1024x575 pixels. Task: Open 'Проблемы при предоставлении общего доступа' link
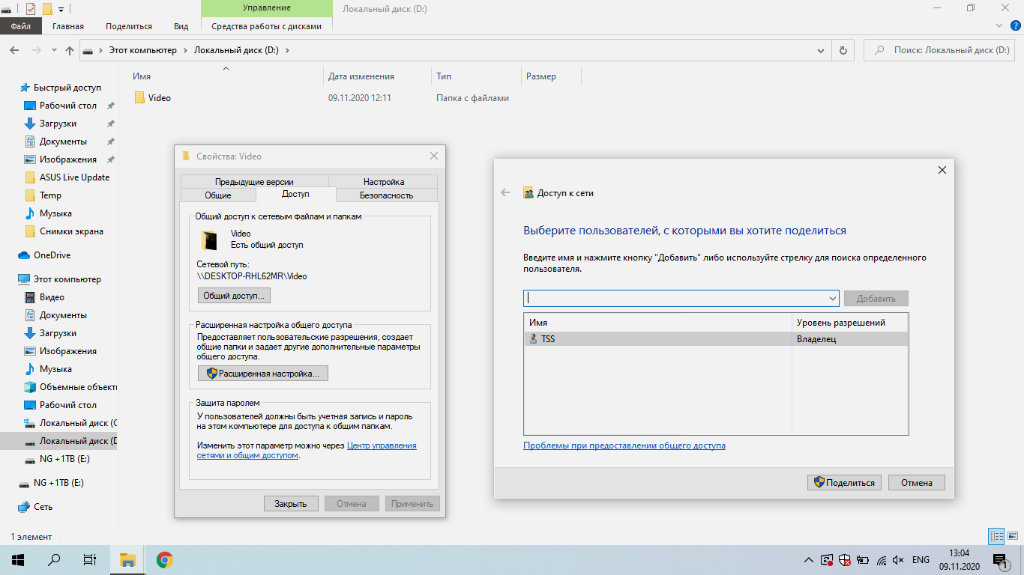(x=624, y=446)
